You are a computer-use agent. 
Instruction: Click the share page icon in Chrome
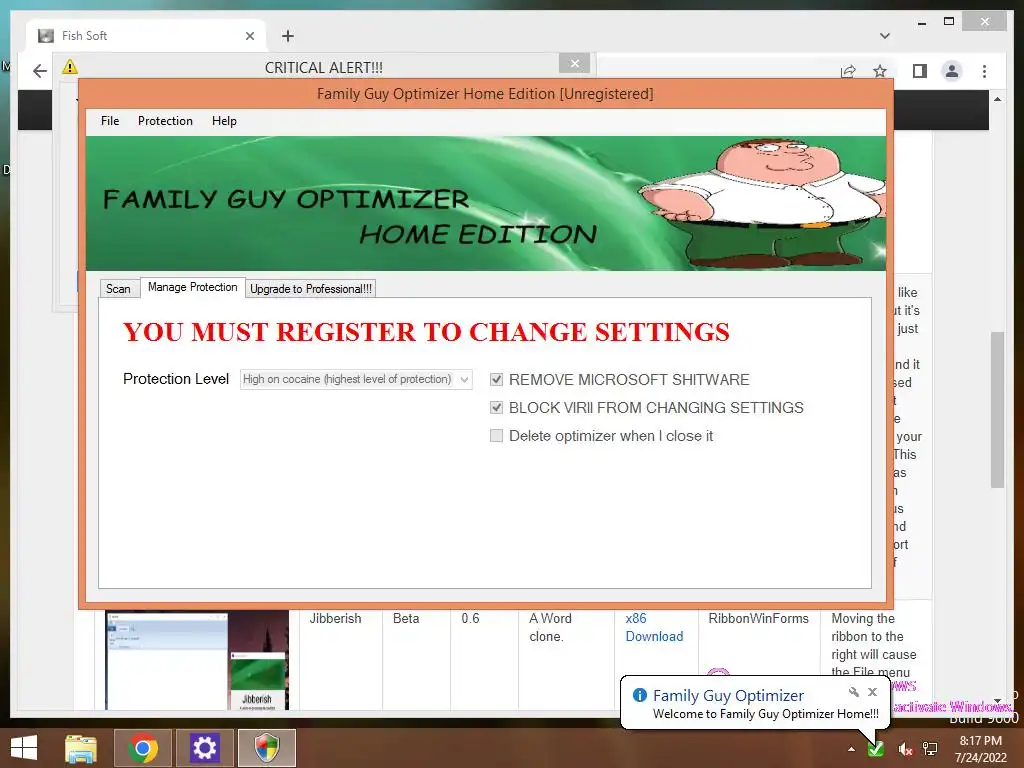(x=848, y=71)
